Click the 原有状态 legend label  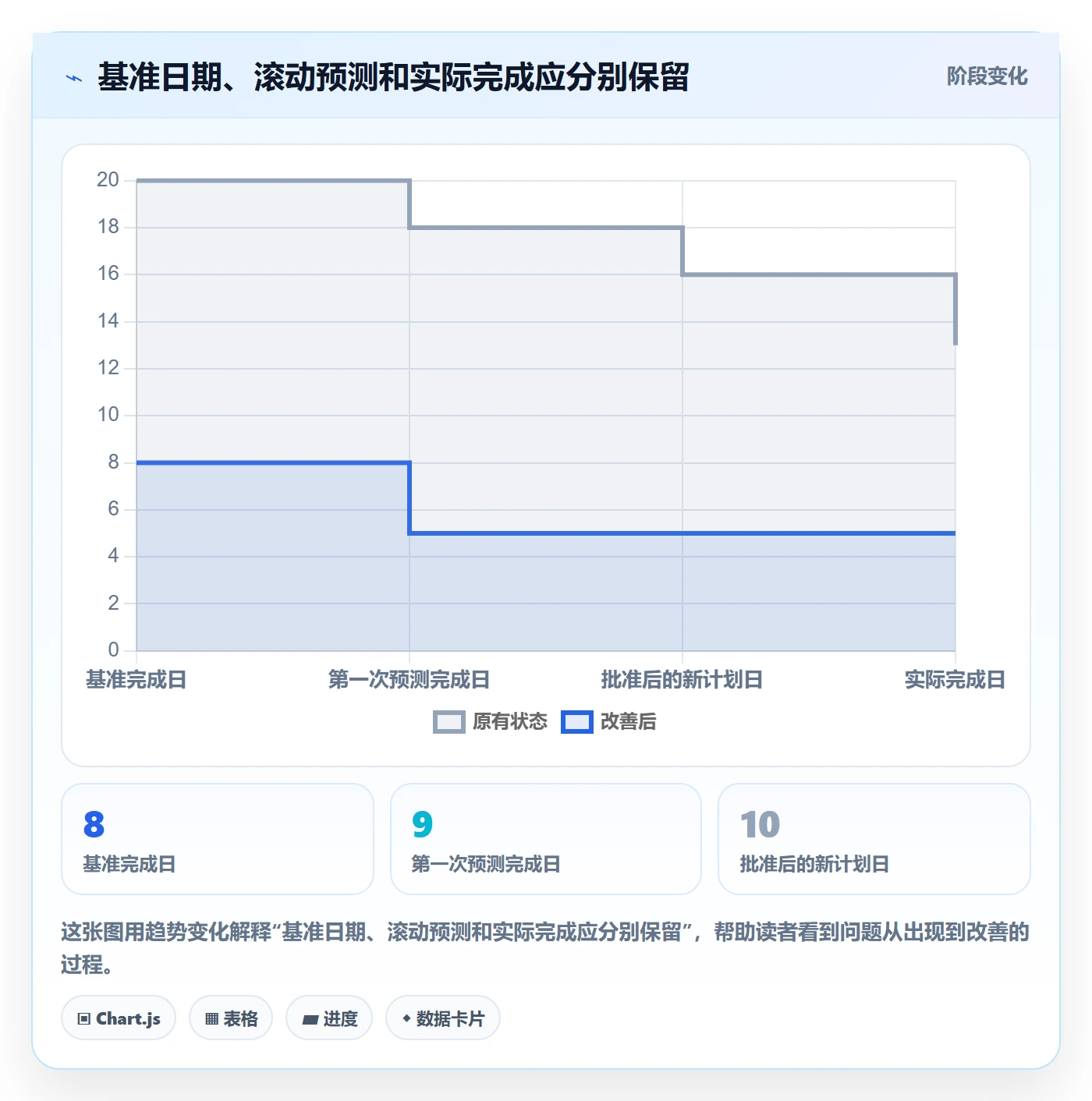coord(510,722)
